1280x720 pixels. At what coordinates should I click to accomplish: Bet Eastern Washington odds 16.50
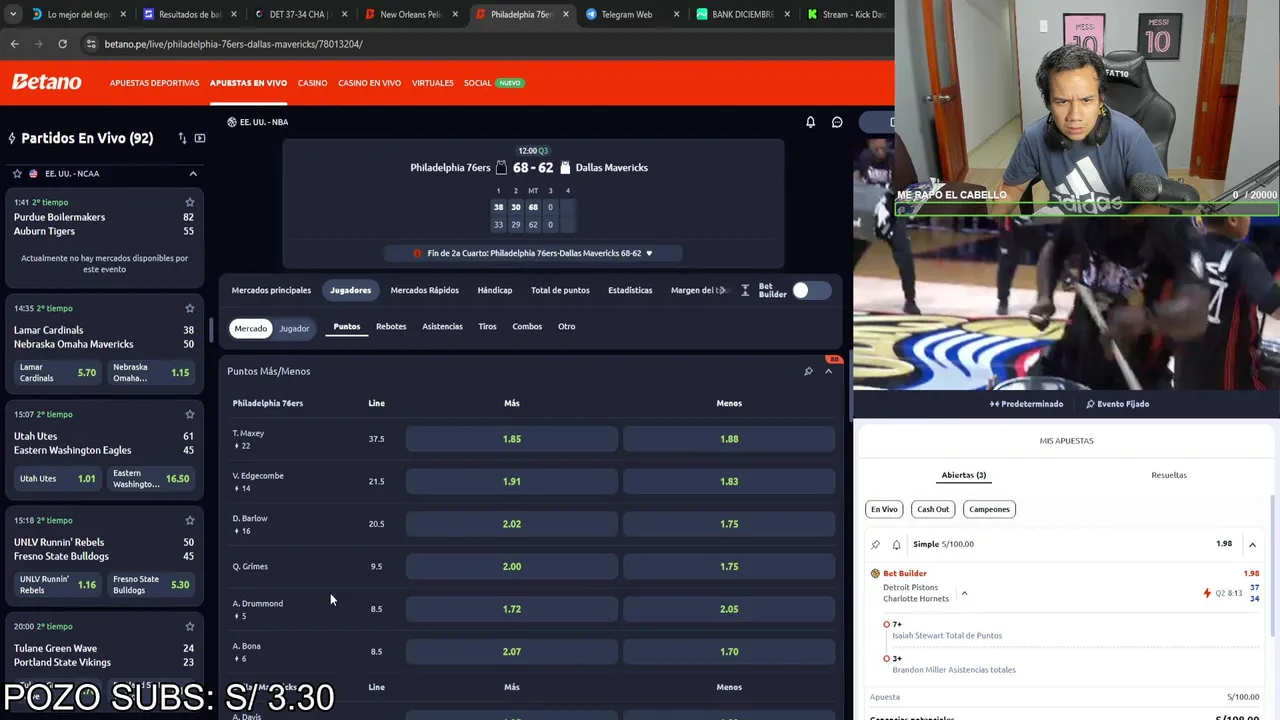[151, 479]
